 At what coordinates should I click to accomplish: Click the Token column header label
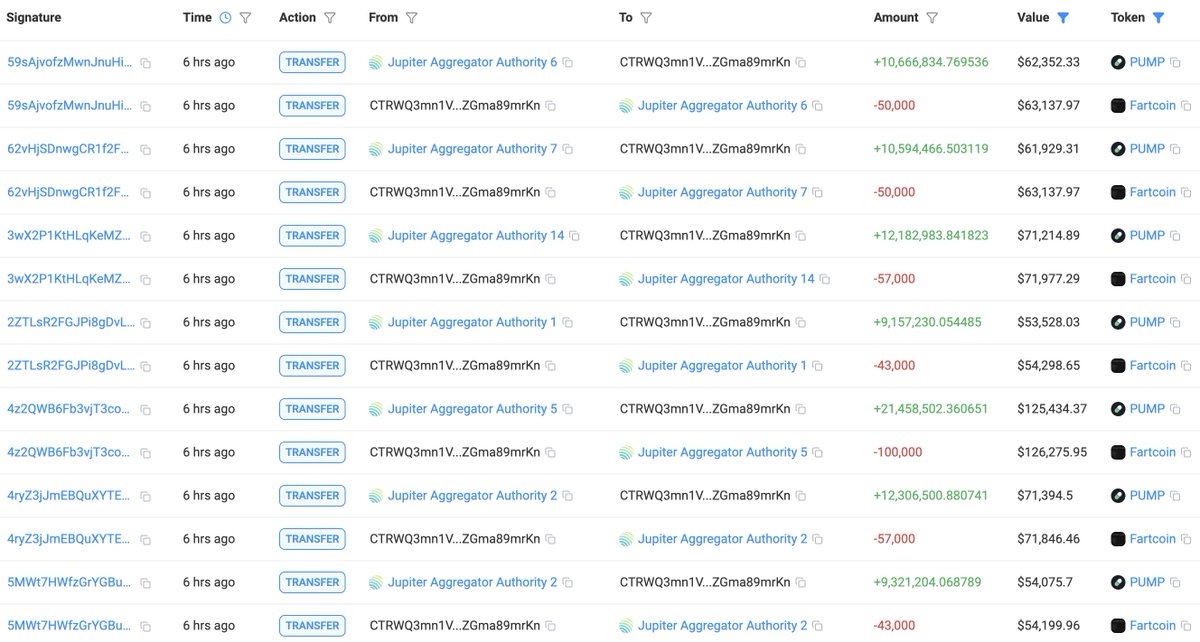pos(1128,18)
